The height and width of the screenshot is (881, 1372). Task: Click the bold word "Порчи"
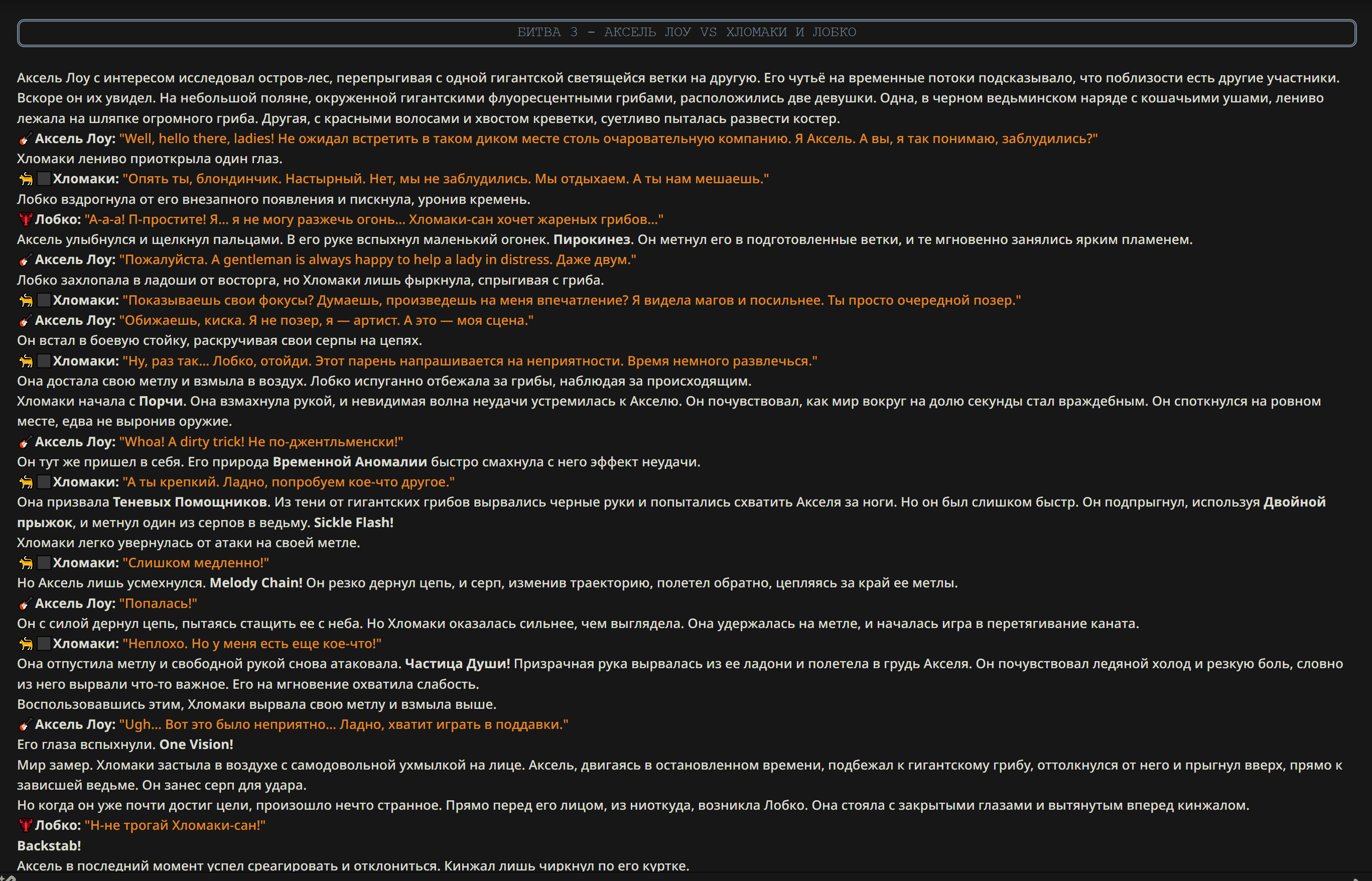pos(161,401)
